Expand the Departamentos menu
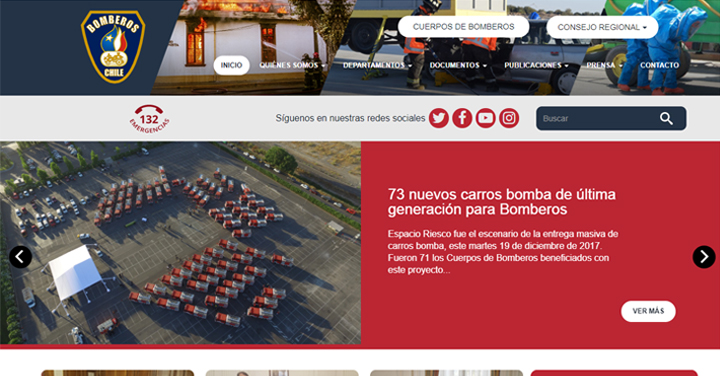This screenshot has height=376, width=720. 377,65
